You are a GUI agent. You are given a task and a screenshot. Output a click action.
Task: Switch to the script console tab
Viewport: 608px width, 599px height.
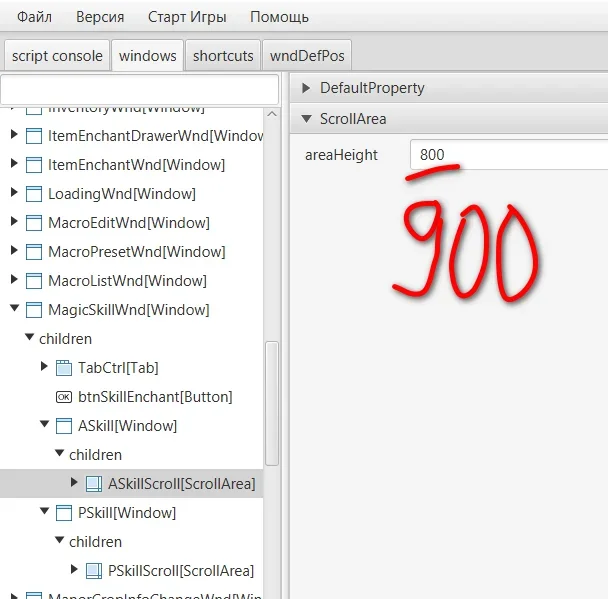tap(57, 56)
